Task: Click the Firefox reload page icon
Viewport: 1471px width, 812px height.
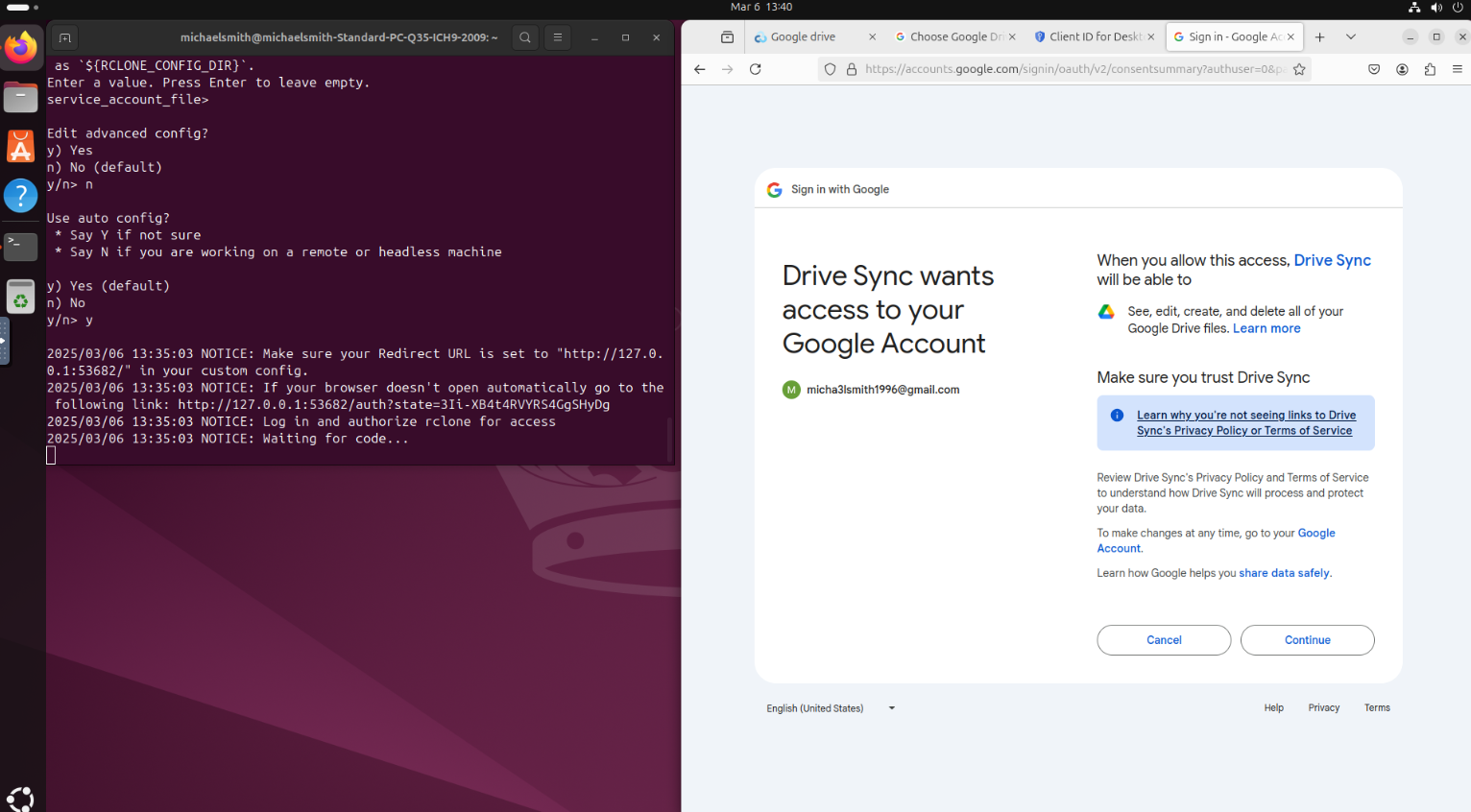Action: pos(755,69)
